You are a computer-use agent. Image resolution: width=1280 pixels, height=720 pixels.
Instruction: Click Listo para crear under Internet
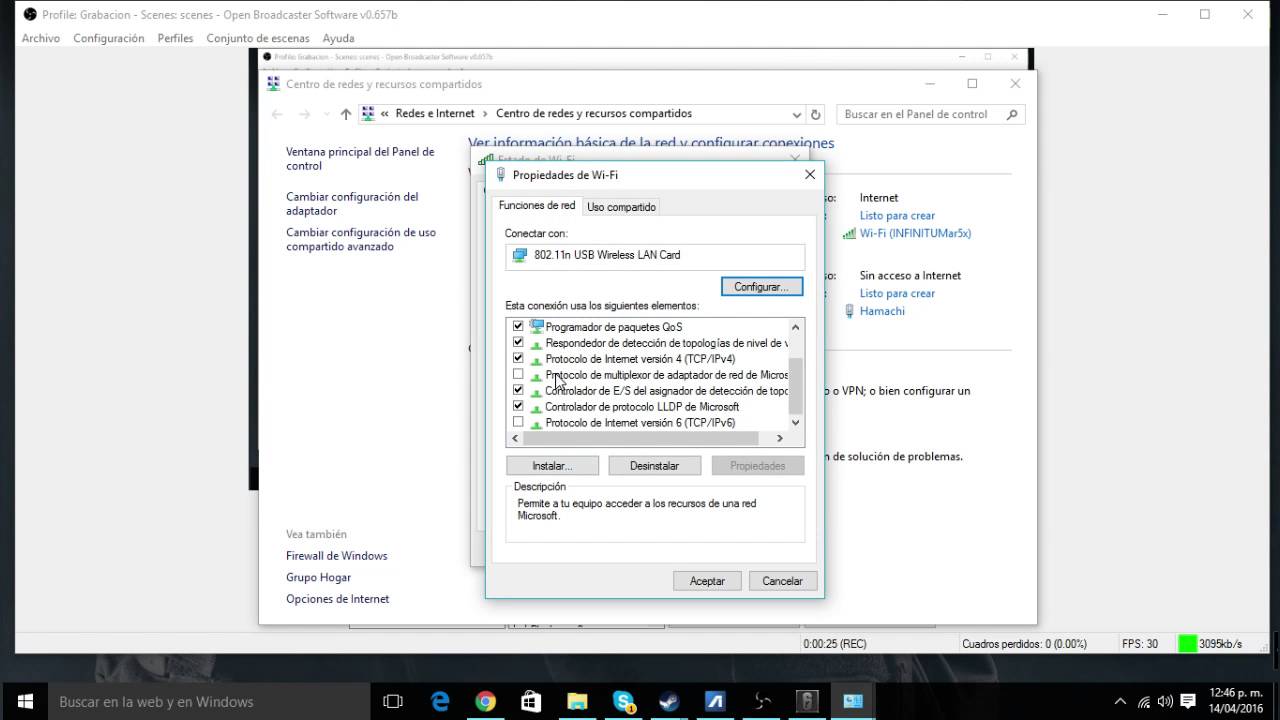897,215
